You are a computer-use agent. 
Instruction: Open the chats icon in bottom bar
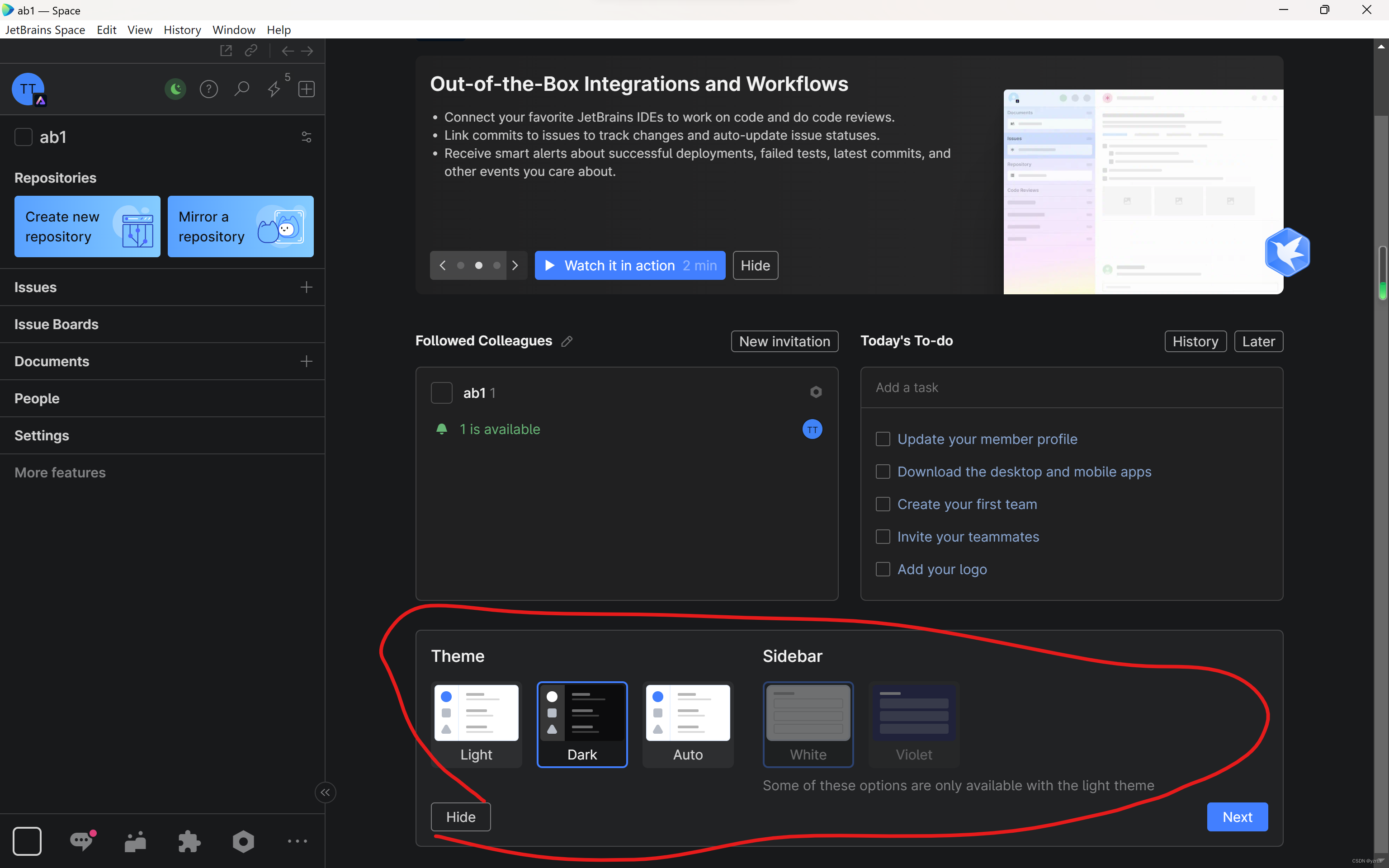click(x=81, y=842)
